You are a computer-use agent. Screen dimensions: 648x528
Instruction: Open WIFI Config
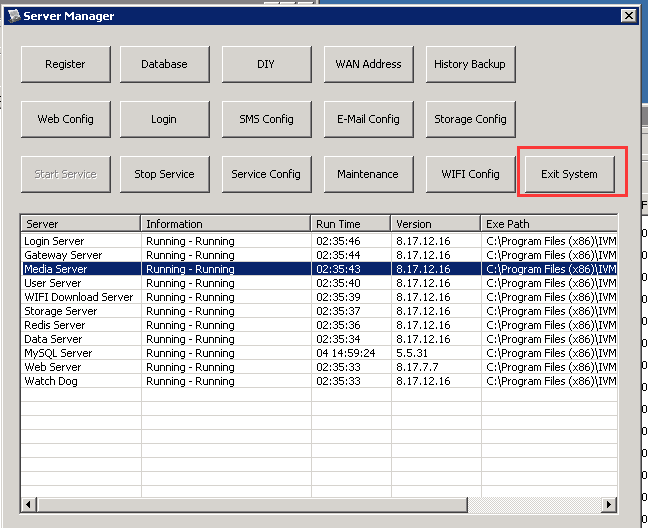[470, 174]
